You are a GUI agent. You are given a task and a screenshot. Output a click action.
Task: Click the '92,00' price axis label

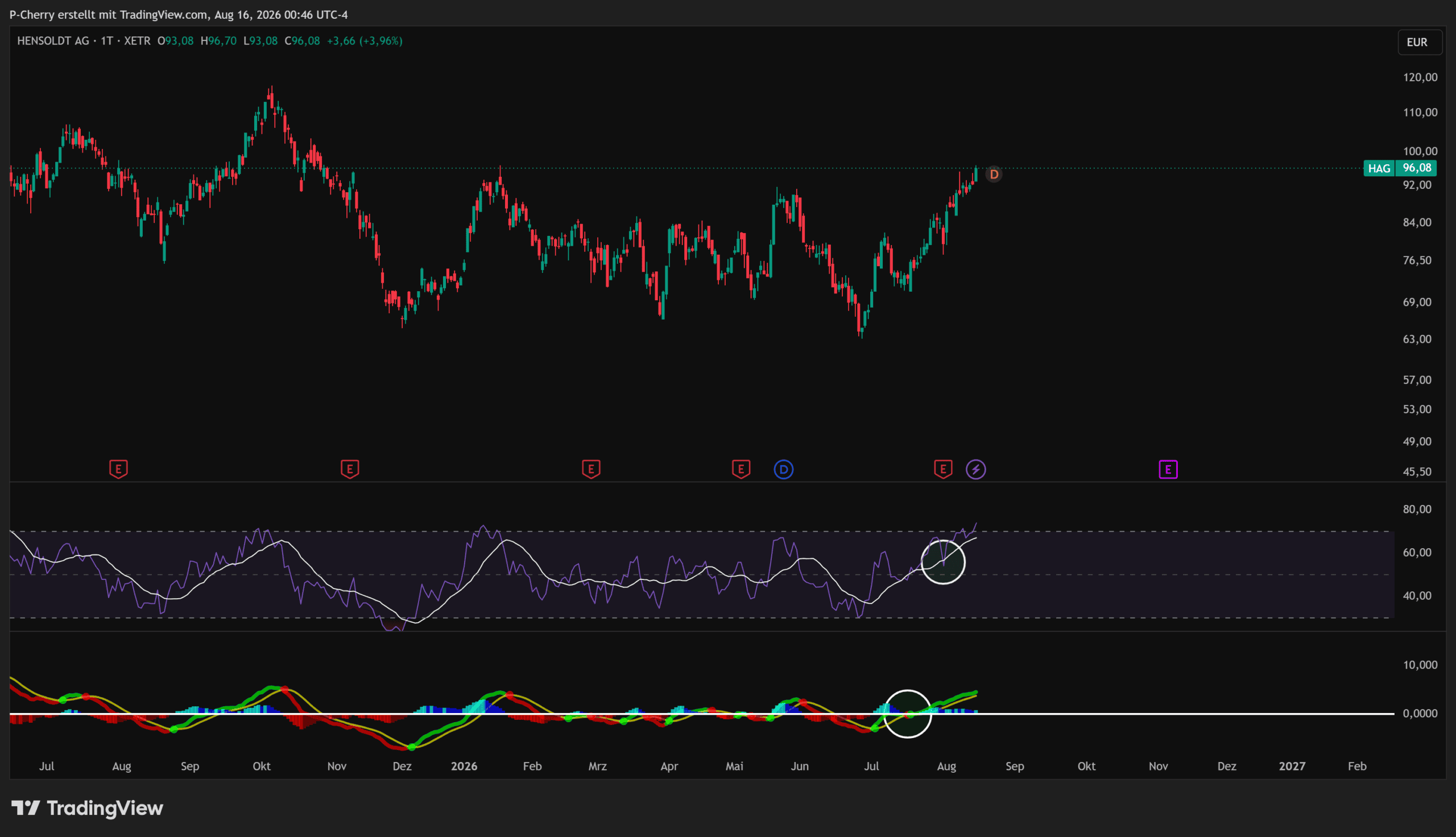click(1417, 185)
